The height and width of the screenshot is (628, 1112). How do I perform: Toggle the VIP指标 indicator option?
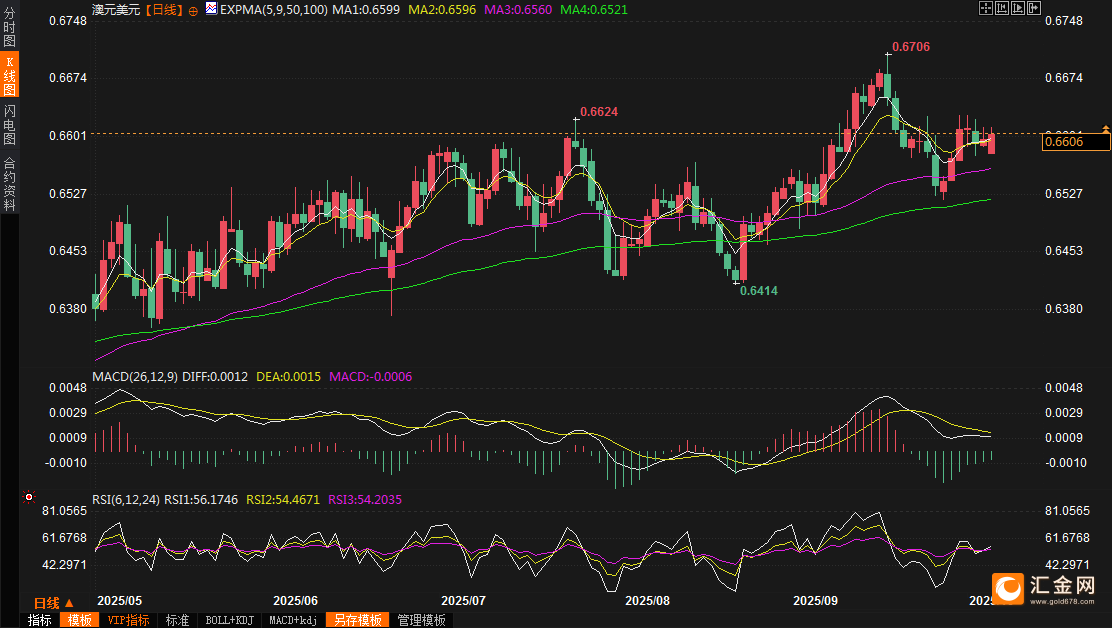coord(130,620)
